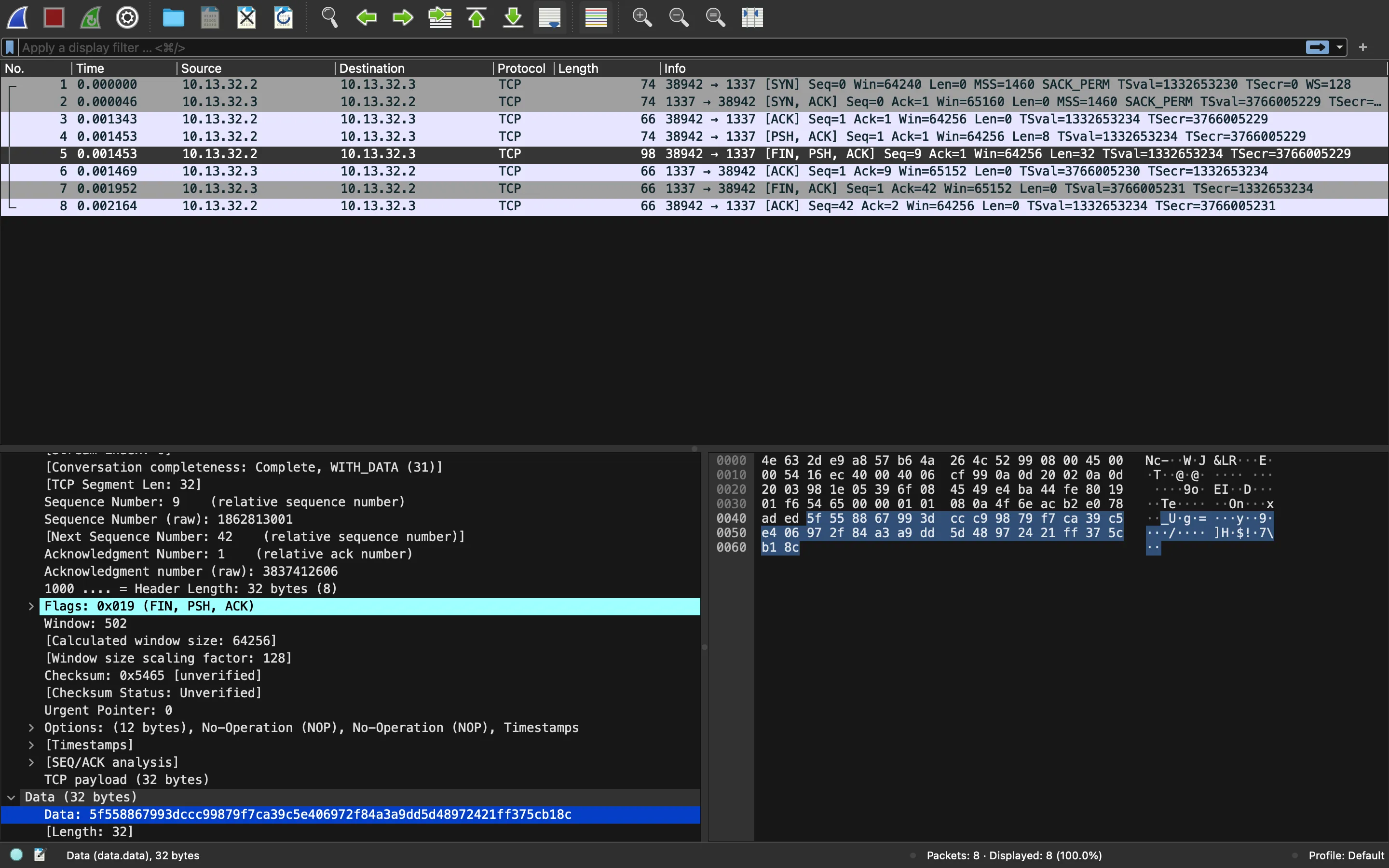
Task: Click the display filter input field
Action: [x=660, y=48]
